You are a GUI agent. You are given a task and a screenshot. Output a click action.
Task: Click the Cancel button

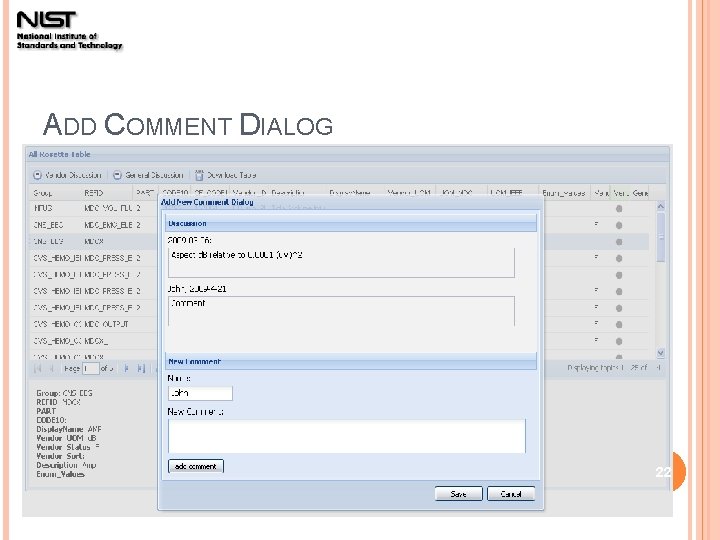[x=511, y=494]
